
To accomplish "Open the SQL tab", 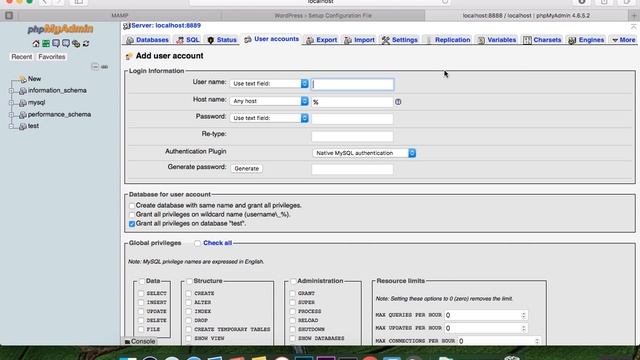I will 188,40.
